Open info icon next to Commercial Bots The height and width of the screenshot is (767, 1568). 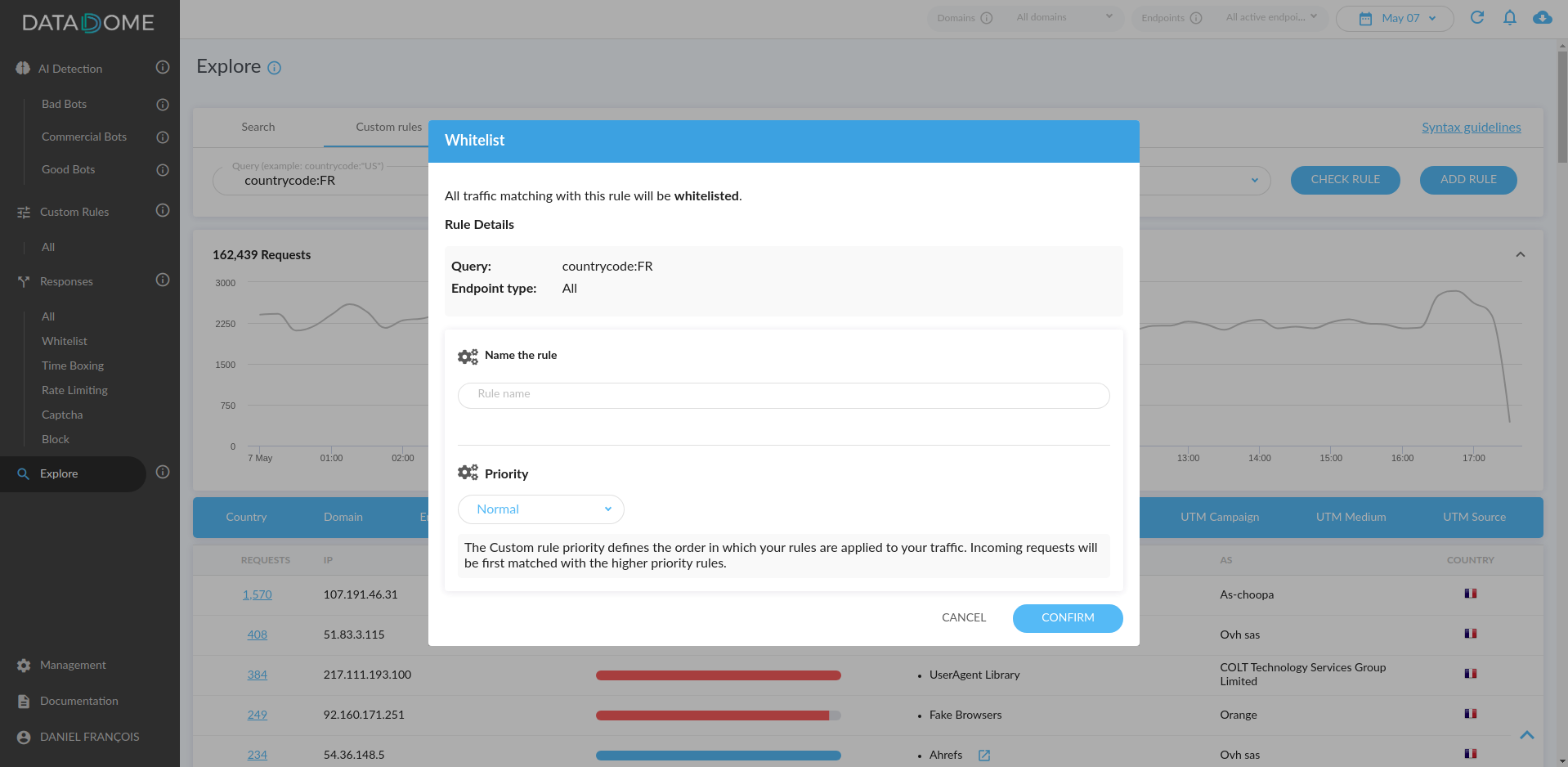[x=163, y=137]
